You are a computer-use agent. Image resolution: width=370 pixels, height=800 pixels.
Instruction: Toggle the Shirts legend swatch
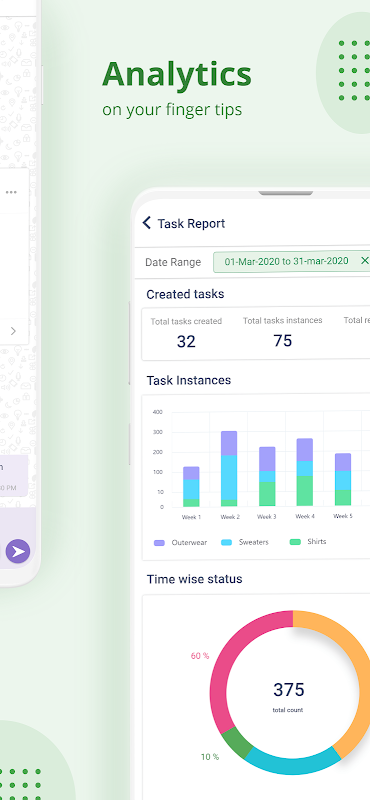(x=295, y=542)
